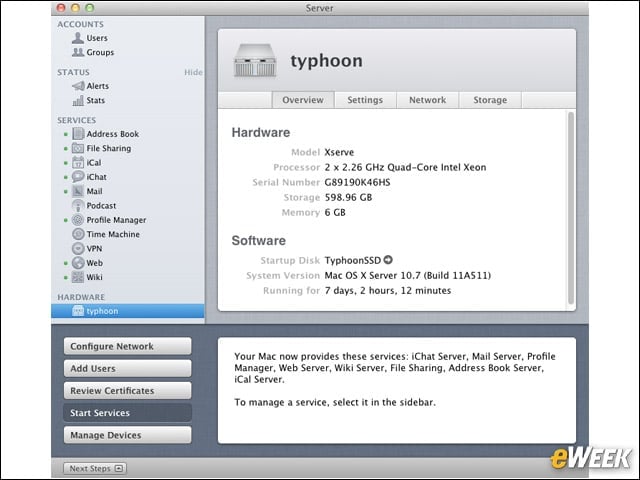Click the Alerts megaphone icon

tap(78, 86)
